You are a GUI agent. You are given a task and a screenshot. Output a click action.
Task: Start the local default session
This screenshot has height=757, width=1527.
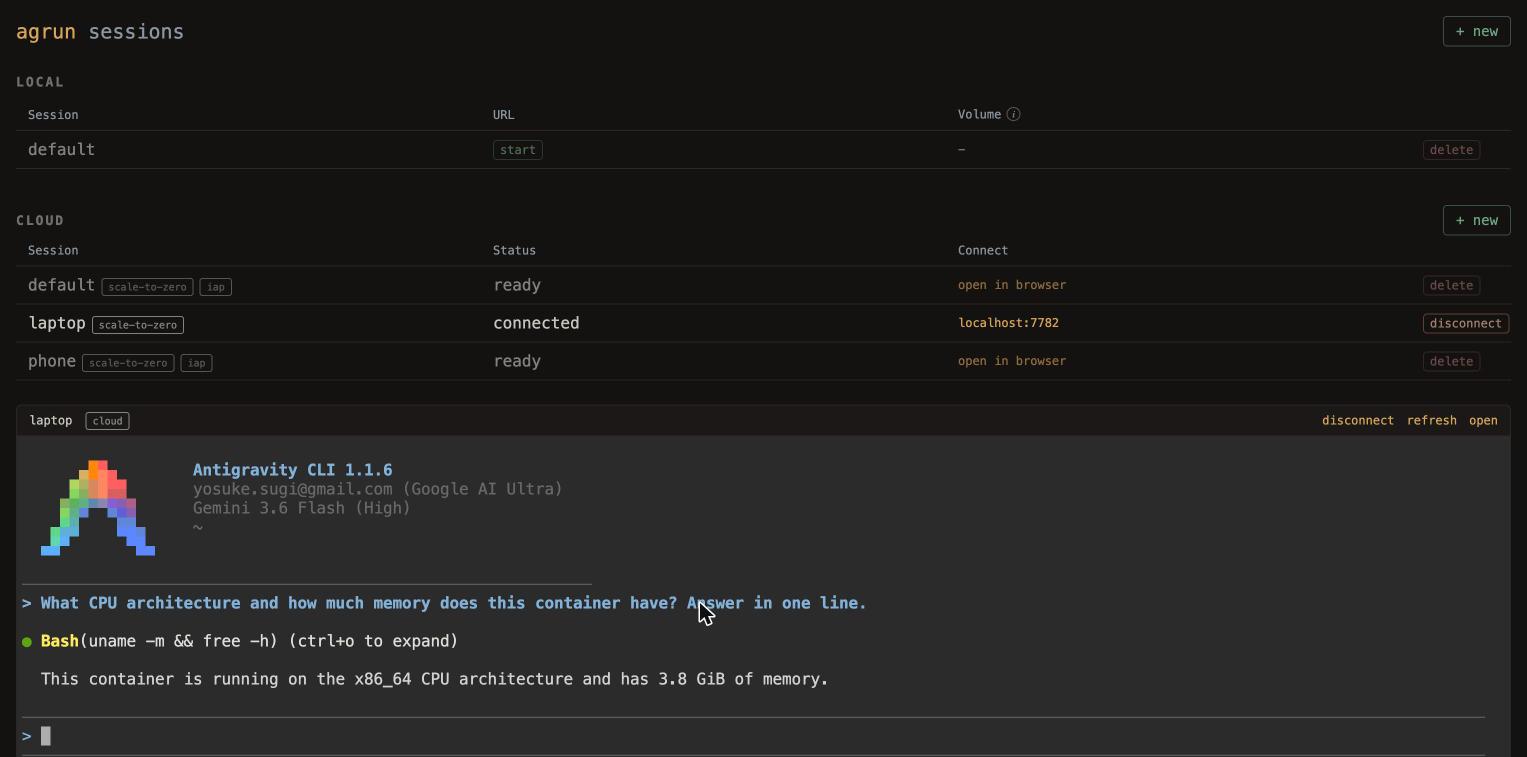518,150
